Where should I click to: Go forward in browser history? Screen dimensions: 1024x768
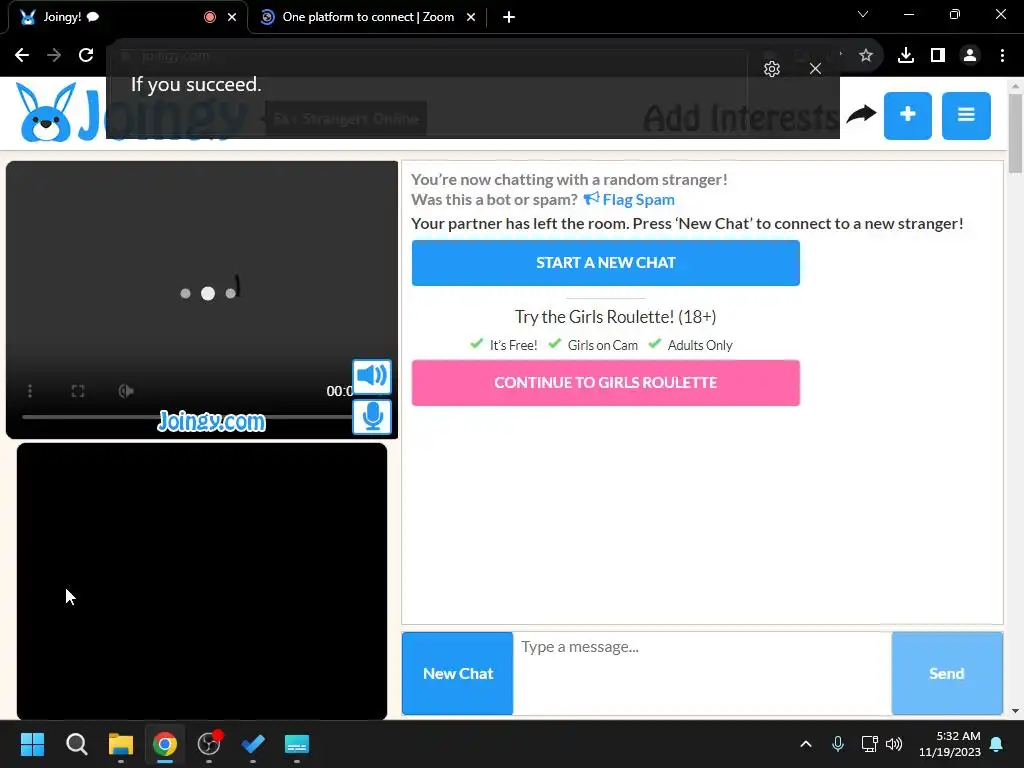click(54, 55)
